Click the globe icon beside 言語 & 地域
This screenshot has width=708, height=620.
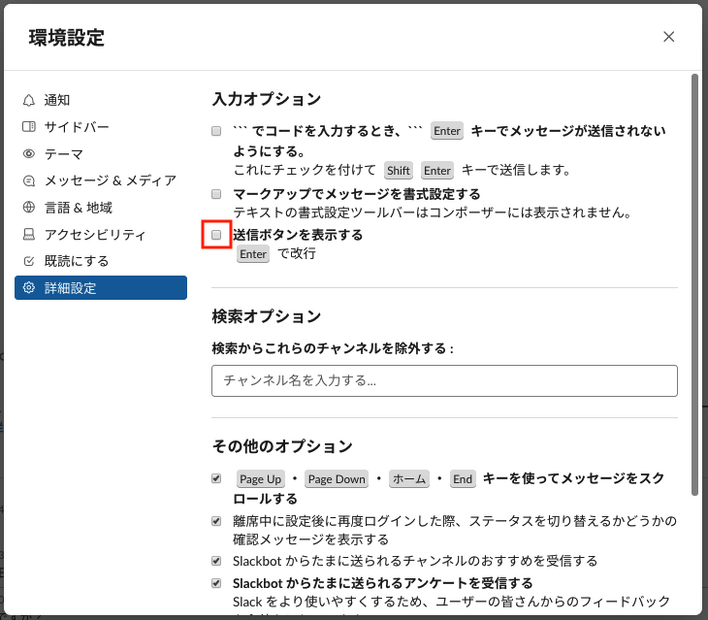[x=29, y=207]
